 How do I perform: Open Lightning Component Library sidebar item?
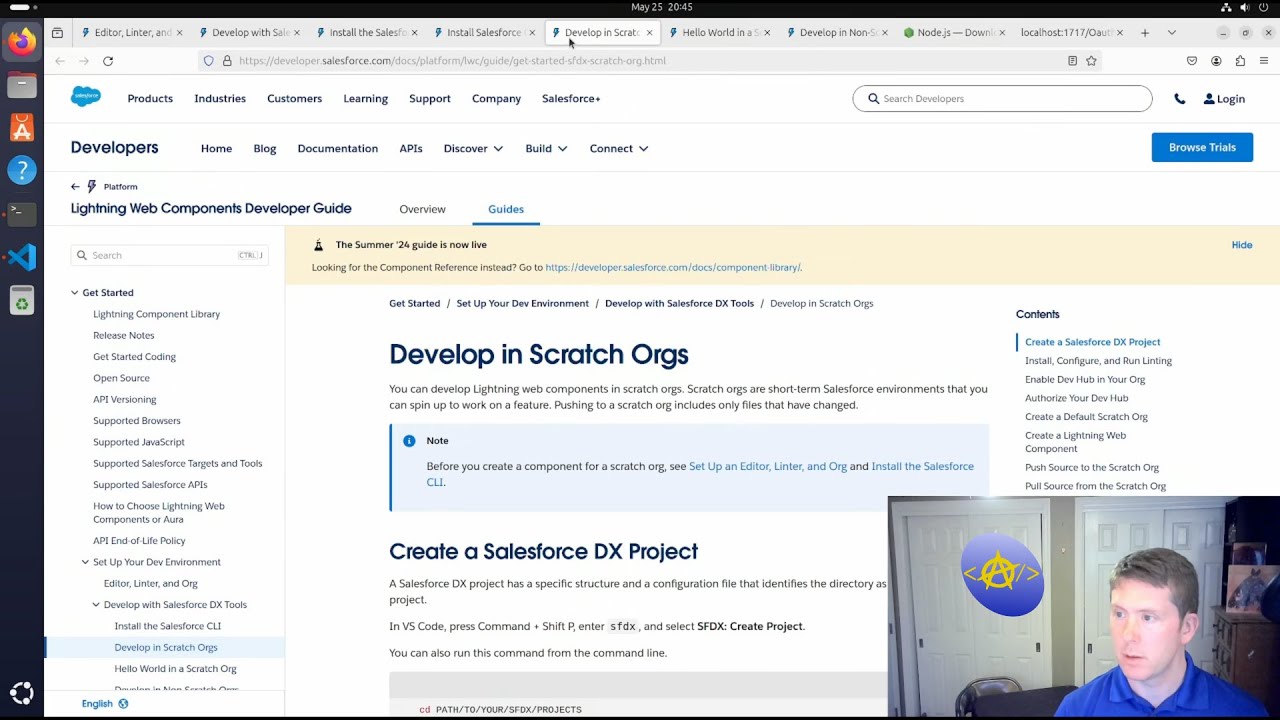pyautogui.click(x=156, y=314)
